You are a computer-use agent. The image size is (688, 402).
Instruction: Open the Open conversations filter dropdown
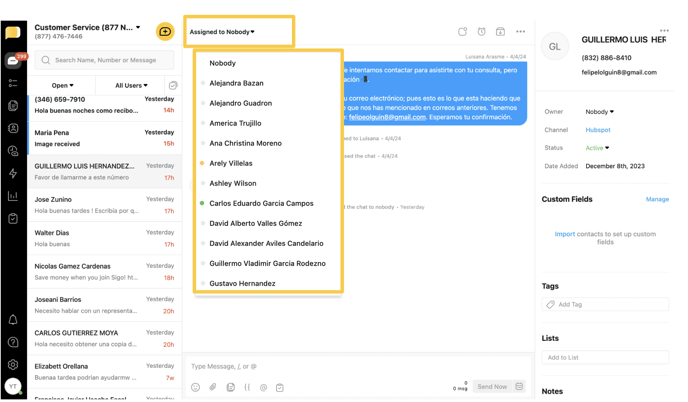(62, 86)
